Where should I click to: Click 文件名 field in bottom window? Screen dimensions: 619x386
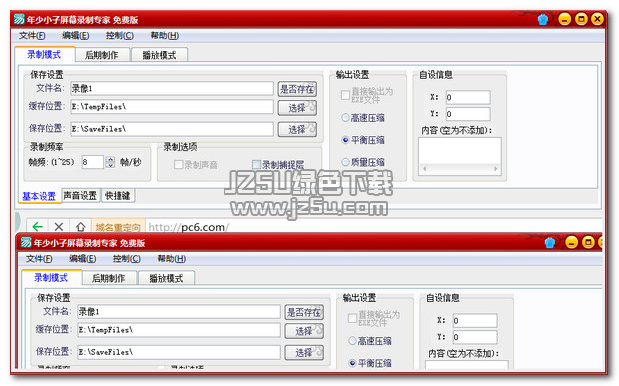click(x=179, y=311)
